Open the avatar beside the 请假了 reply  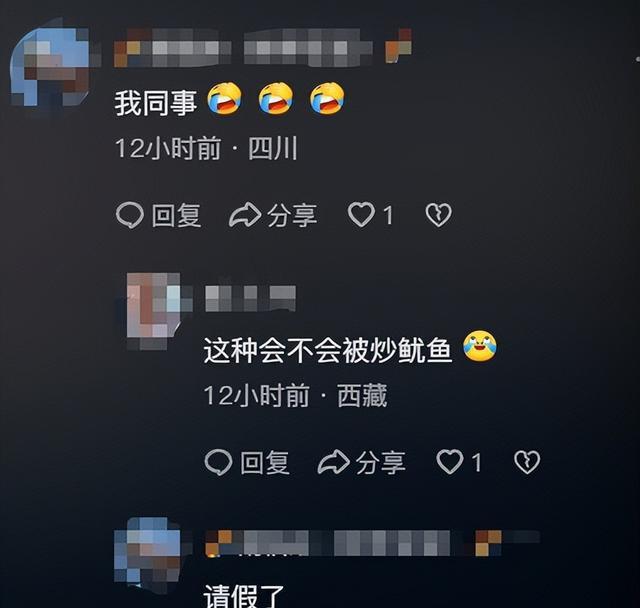147,555
